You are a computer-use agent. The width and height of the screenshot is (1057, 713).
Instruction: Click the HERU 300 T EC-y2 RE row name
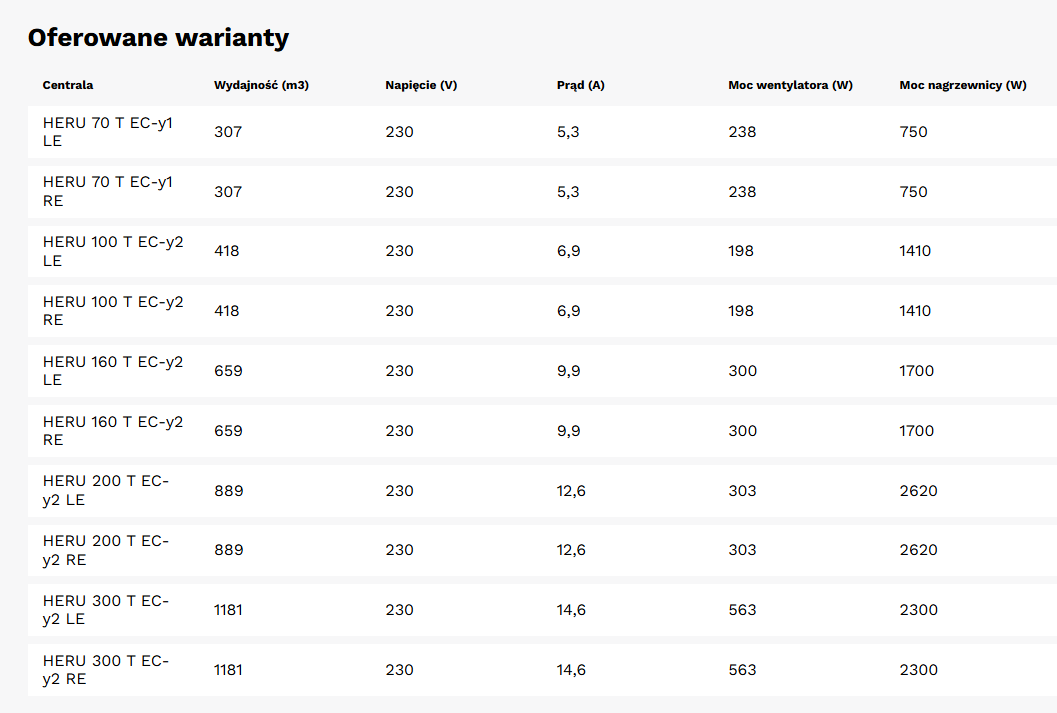(x=106, y=670)
